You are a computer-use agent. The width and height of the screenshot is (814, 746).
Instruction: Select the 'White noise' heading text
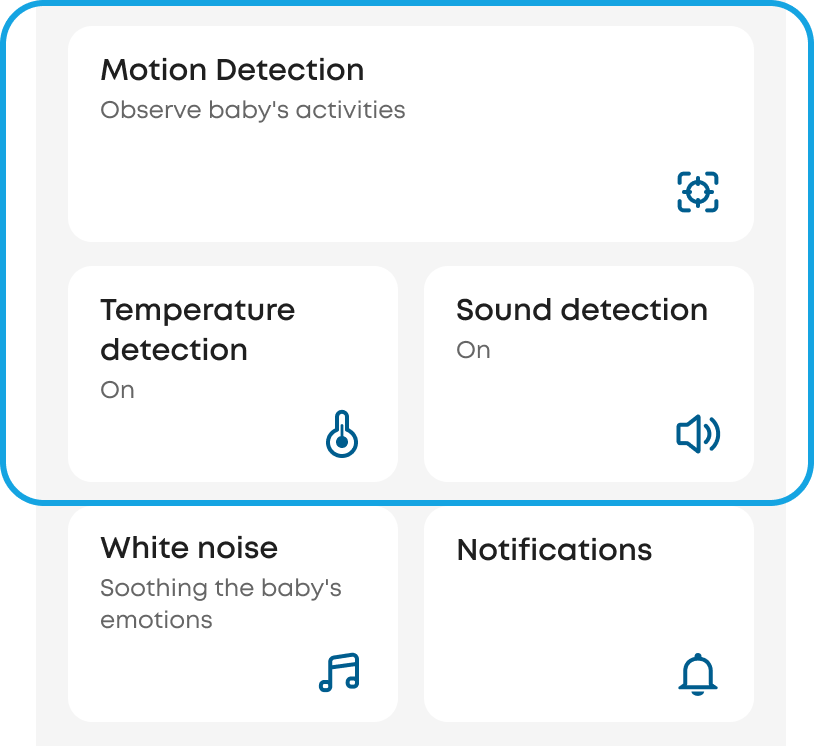[189, 548]
